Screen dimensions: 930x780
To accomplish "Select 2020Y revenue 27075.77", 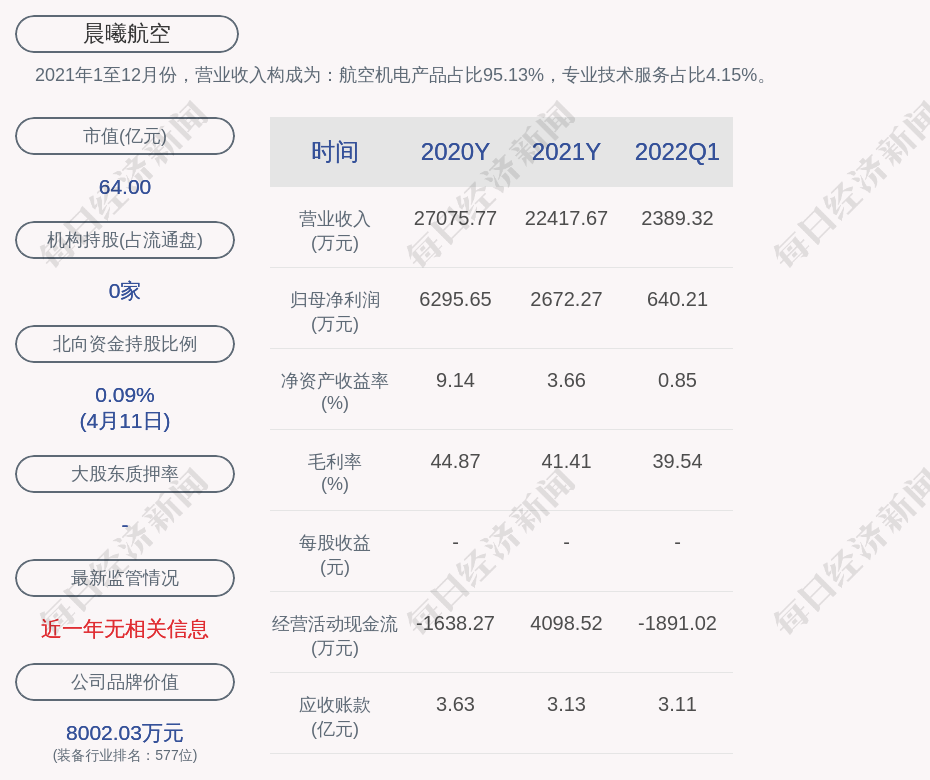I will coord(455,218).
